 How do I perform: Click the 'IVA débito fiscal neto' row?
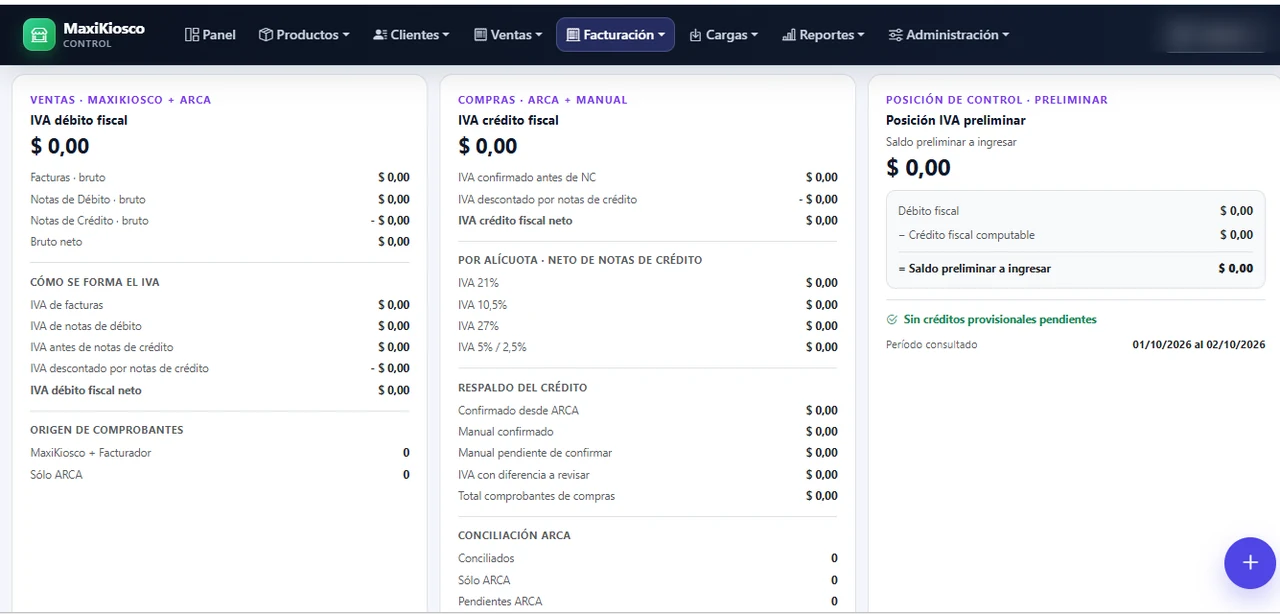pyautogui.click(x=220, y=390)
